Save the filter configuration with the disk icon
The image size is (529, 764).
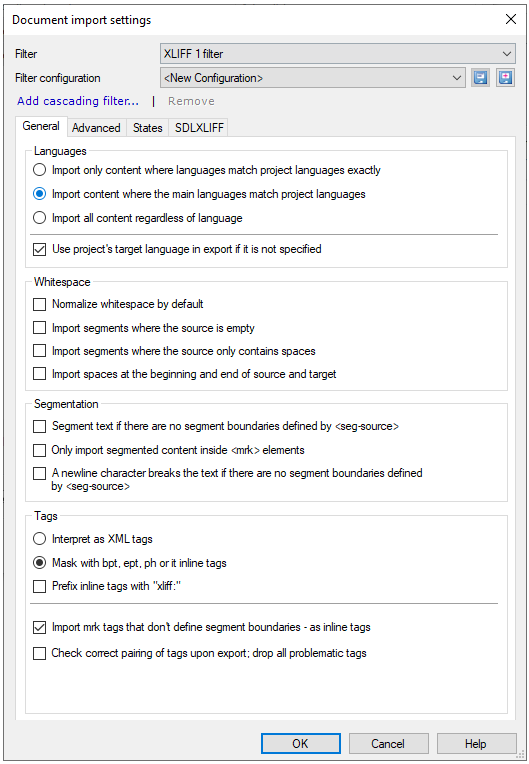[480, 78]
